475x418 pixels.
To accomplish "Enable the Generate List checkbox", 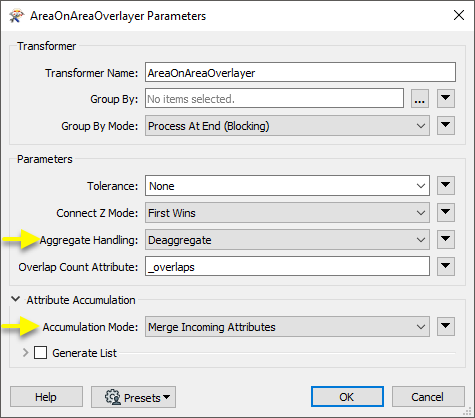I will click(x=40, y=353).
